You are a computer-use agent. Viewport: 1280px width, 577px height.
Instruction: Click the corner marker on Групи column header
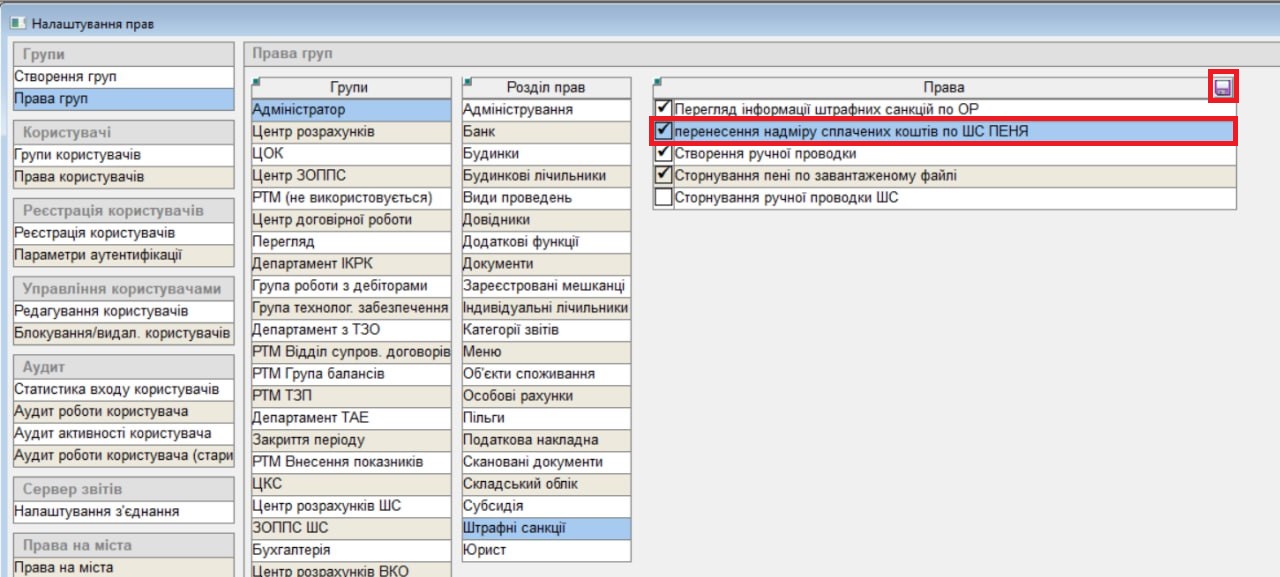(x=256, y=81)
